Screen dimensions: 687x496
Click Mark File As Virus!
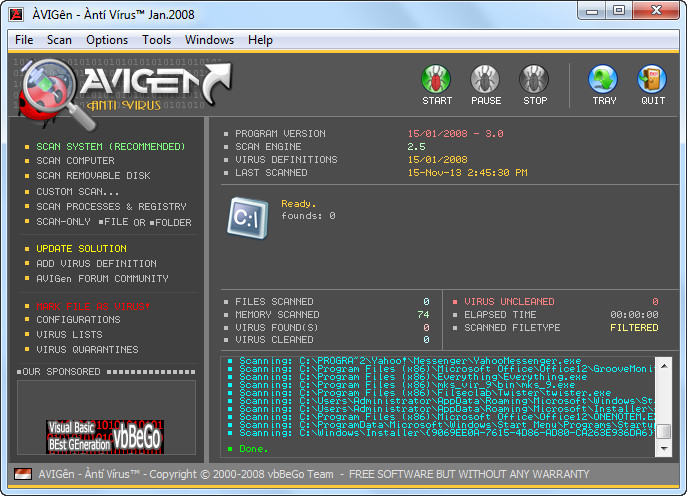pyautogui.click(x=93, y=306)
